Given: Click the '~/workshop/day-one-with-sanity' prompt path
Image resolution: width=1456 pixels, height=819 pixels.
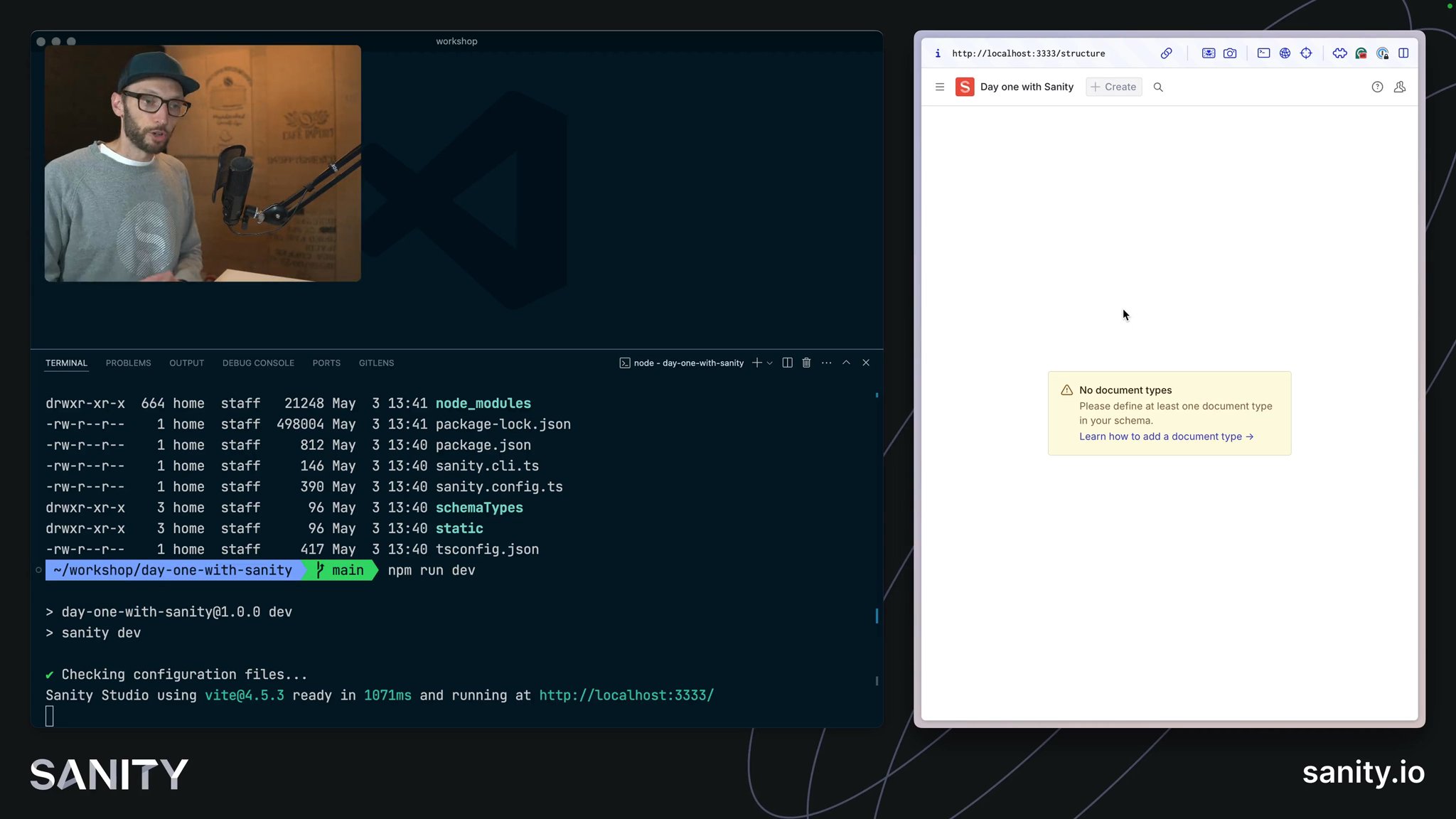Looking at the screenshot, I should coord(173,570).
